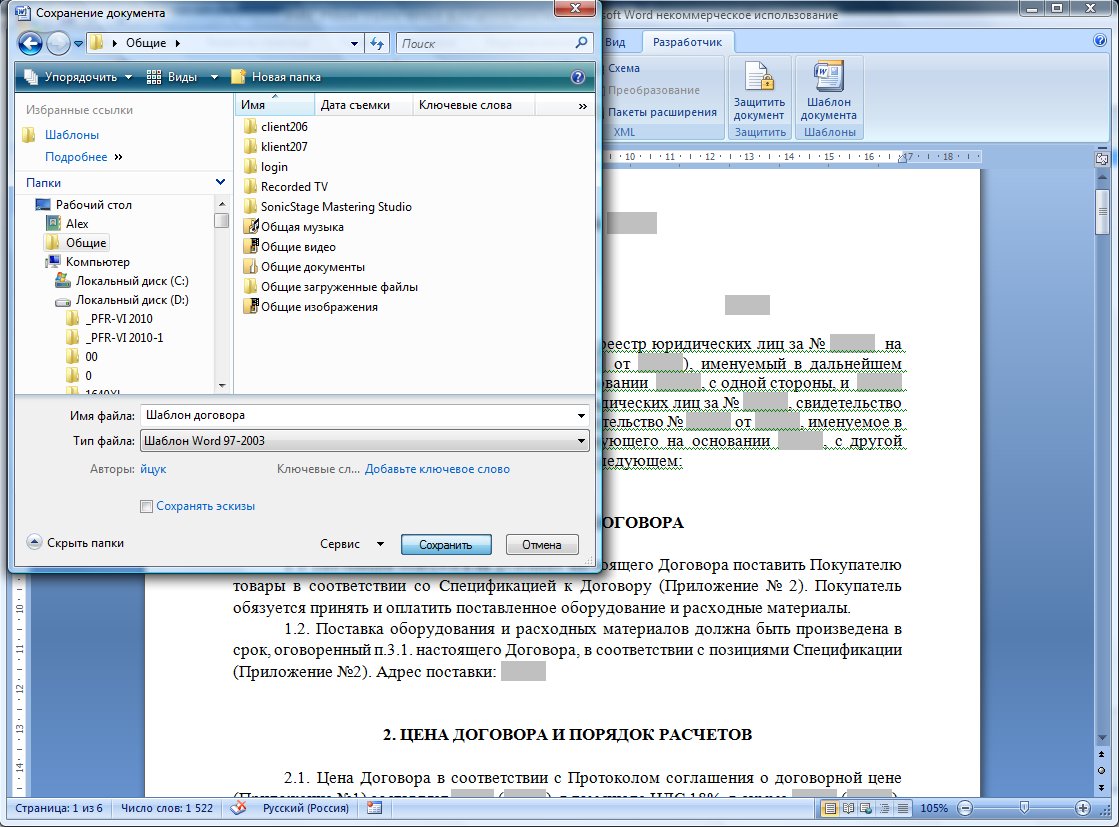Click the Back arrow in save dialog
Image resolution: width=1119 pixels, height=827 pixels.
click(x=31, y=43)
